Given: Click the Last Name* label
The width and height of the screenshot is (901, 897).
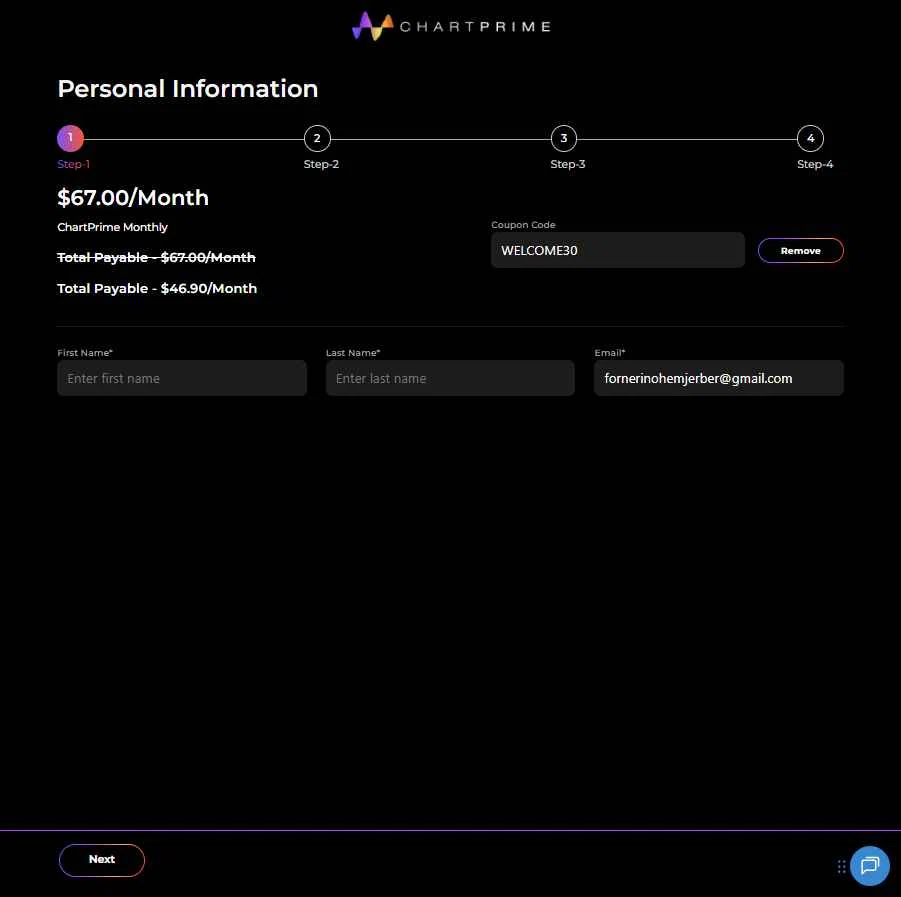Looking at the screenshot, I should click(x=353, y=353).
